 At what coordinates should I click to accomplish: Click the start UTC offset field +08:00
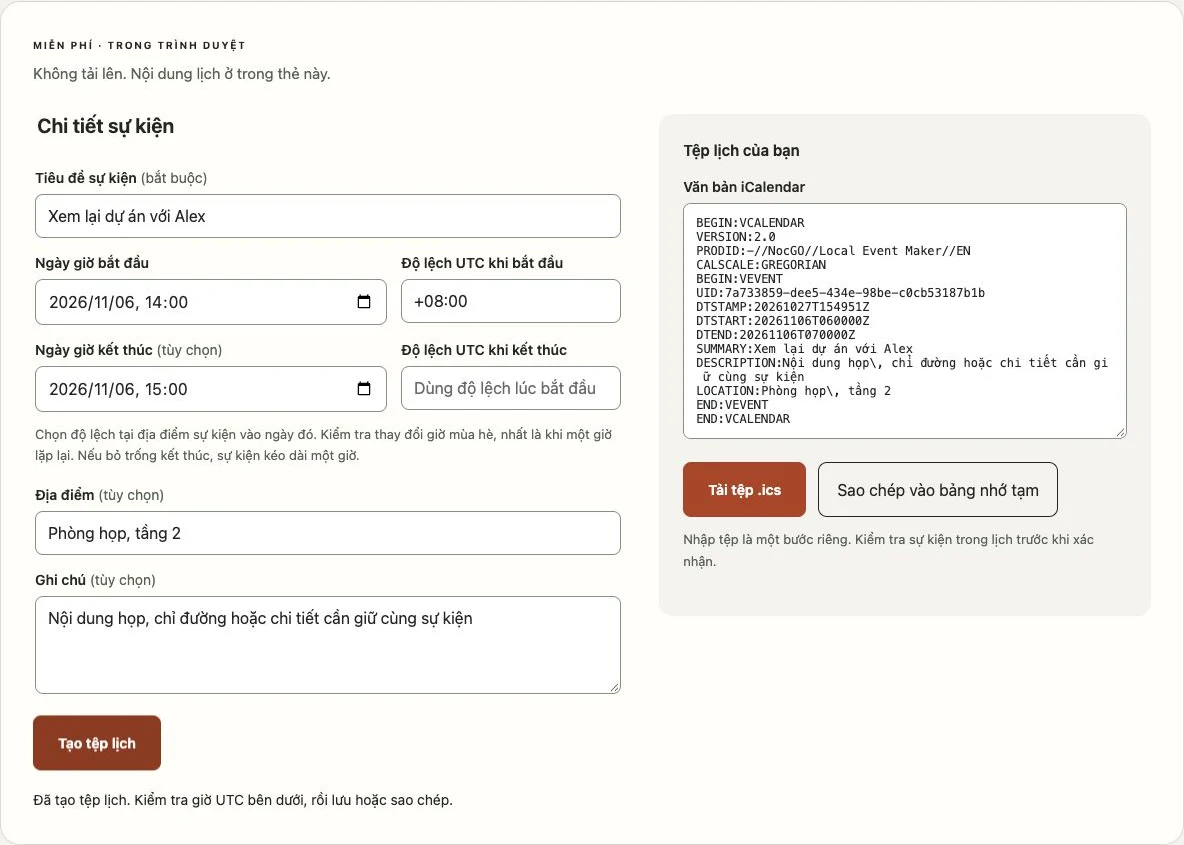point(510,301)
